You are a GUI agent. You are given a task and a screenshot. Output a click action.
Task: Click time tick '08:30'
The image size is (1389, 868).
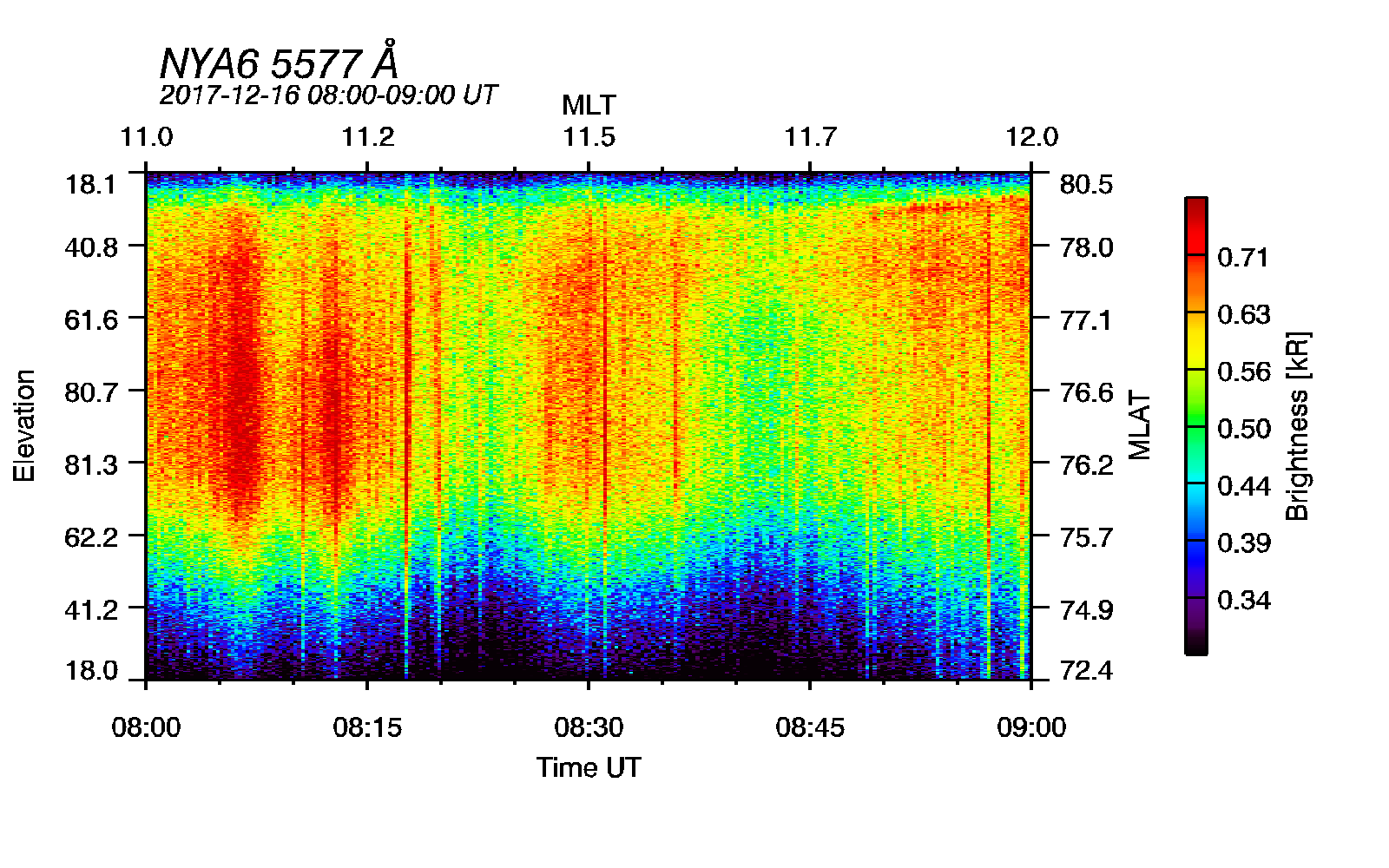tap(589, 727)
